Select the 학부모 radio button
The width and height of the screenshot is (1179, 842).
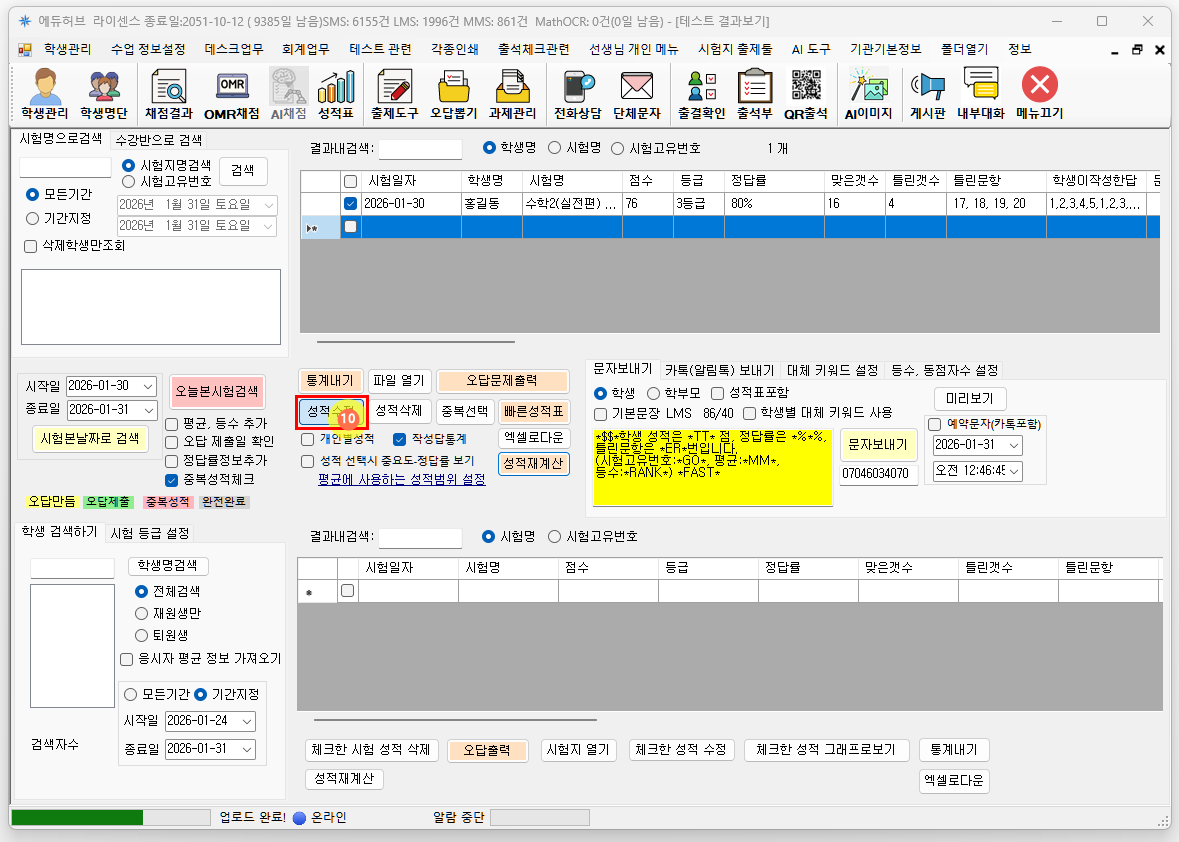click(x=654, y=393)
